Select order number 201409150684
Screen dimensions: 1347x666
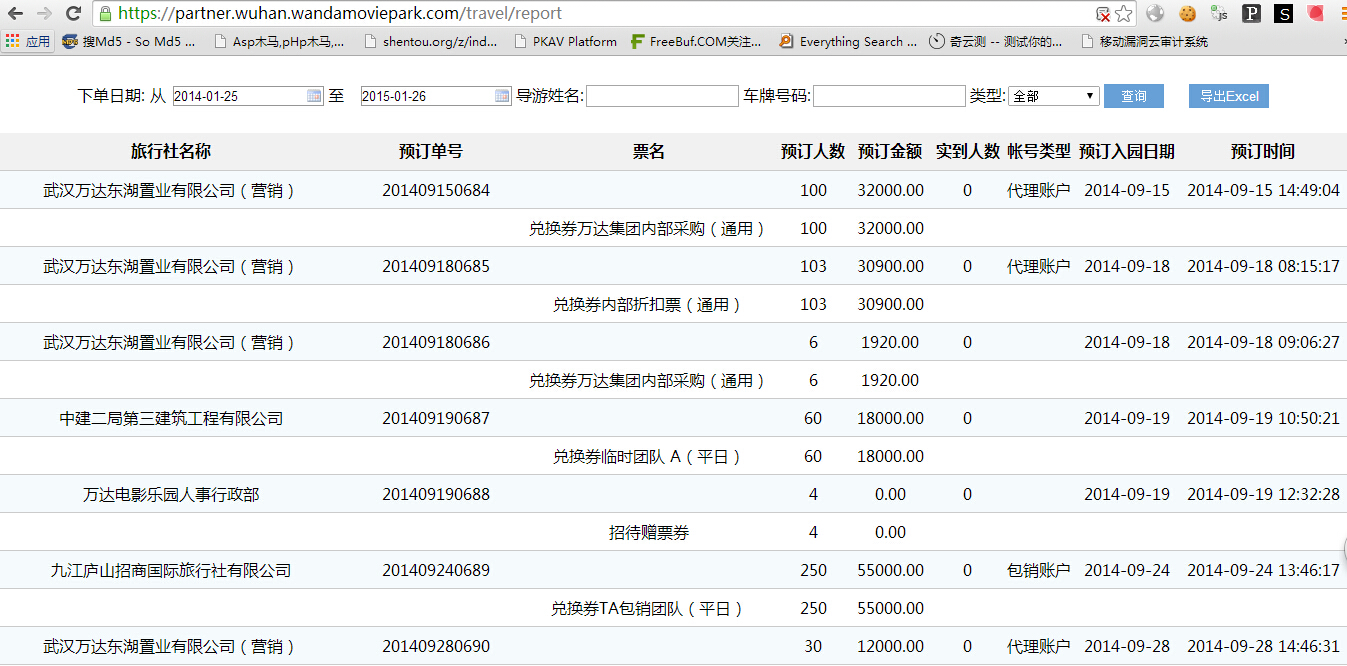tap(436, 190)
